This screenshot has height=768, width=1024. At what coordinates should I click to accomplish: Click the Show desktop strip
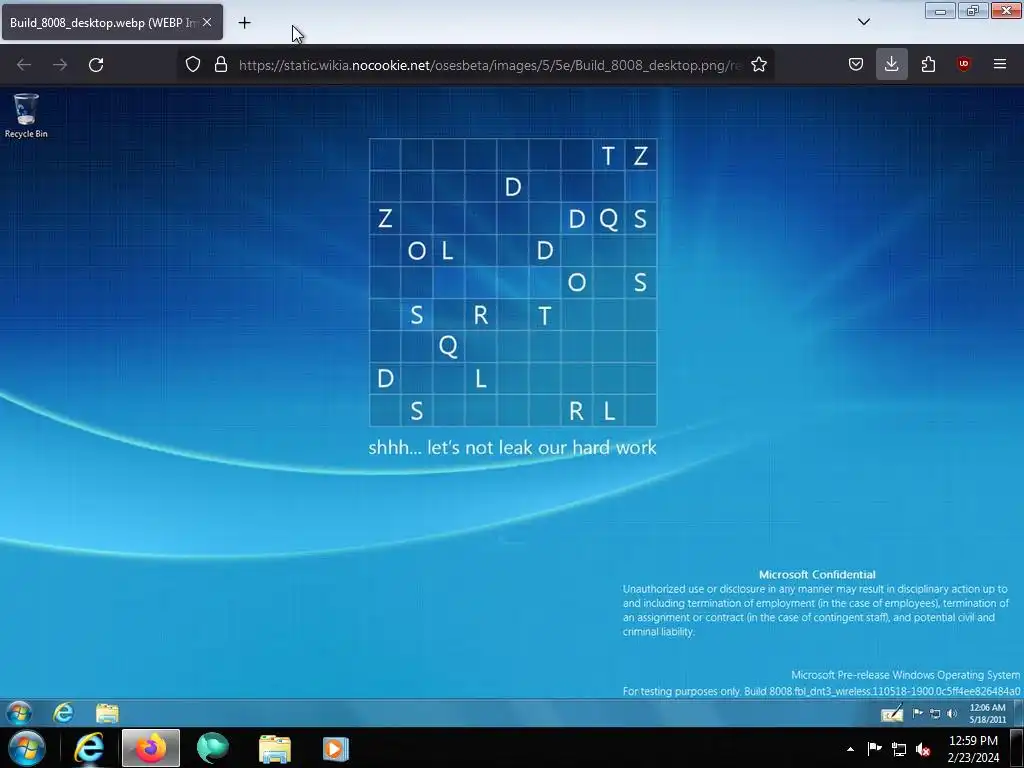point(1017,748)
